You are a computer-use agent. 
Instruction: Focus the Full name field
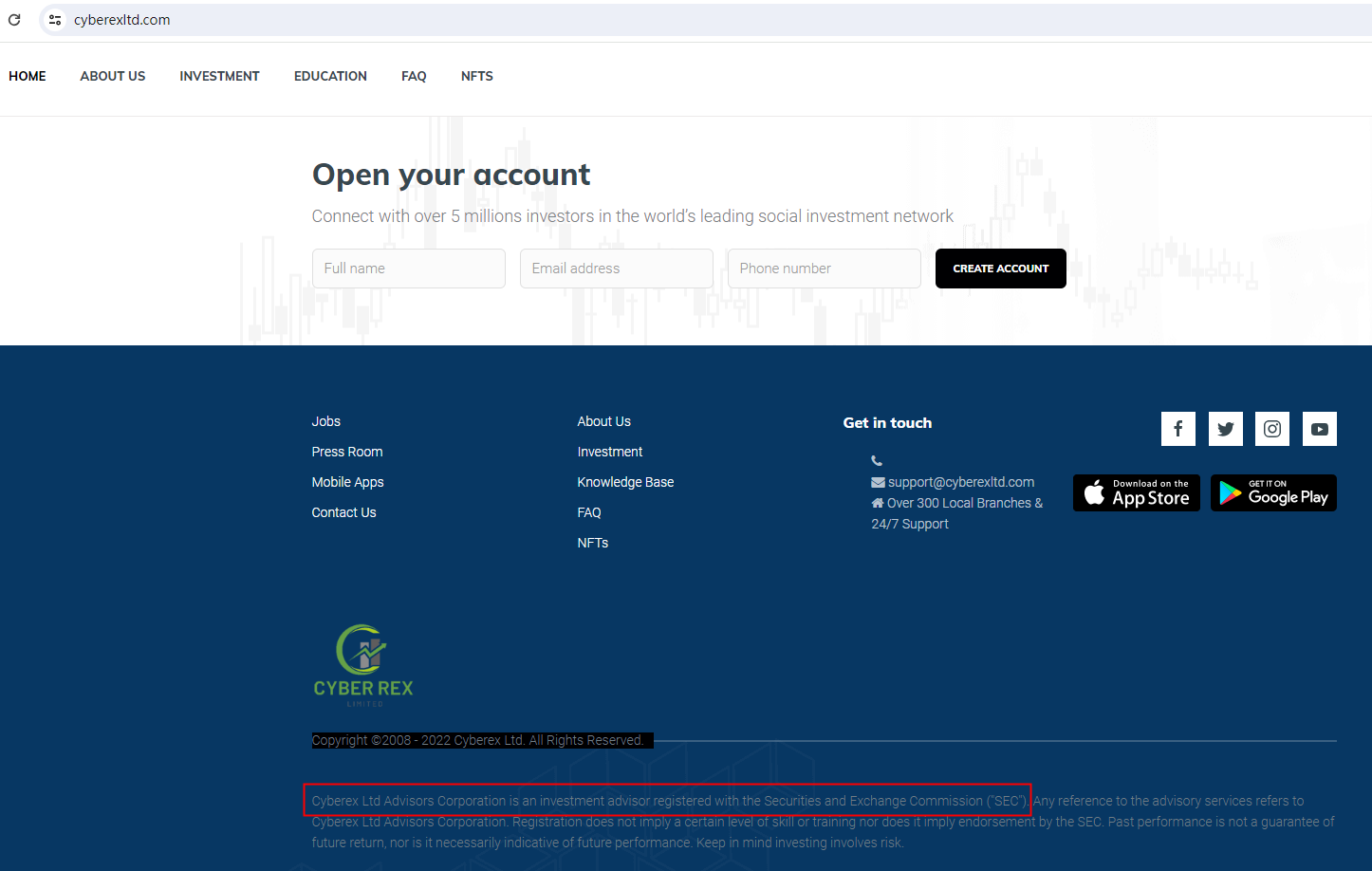(x=409, y=269)
